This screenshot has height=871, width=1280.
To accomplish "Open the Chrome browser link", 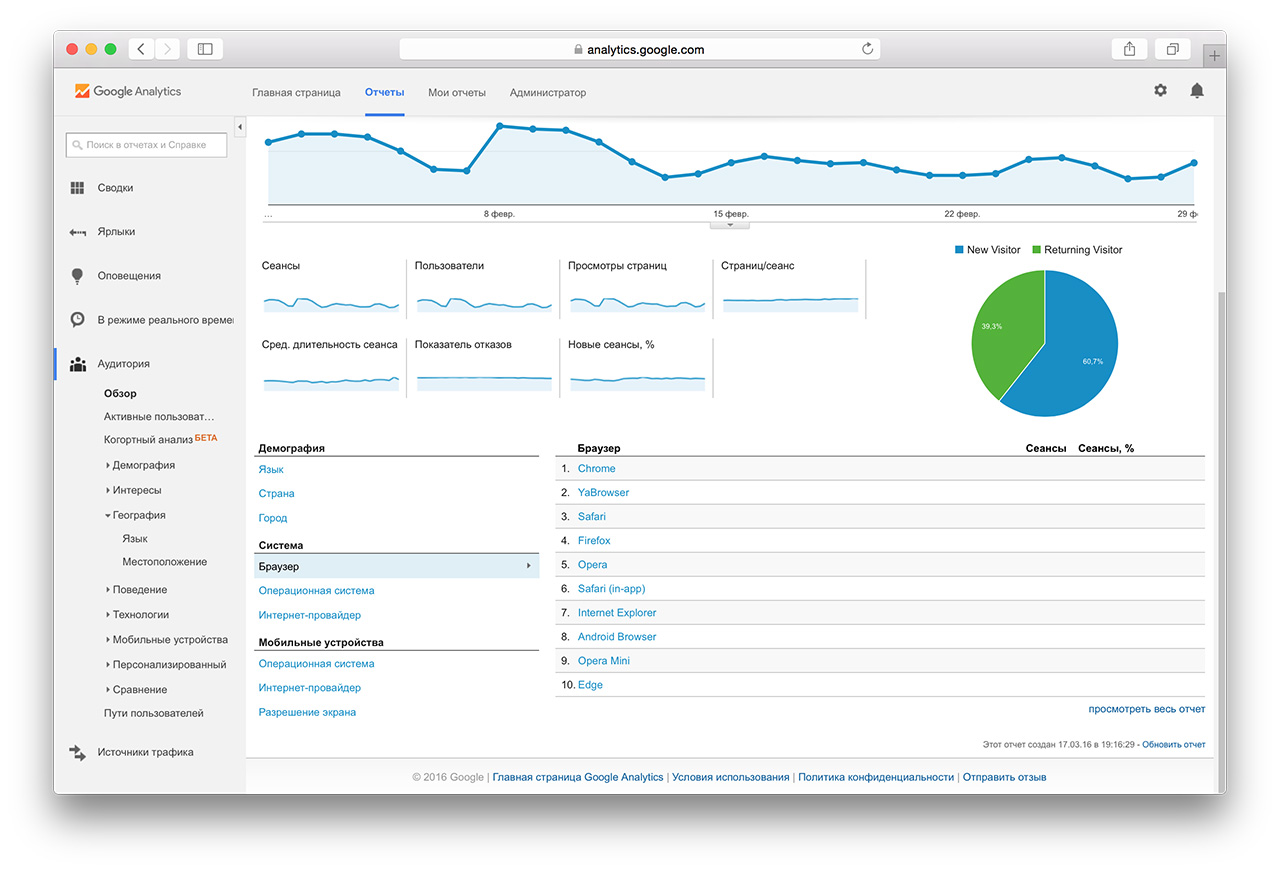I will click(x=596, y=469).
